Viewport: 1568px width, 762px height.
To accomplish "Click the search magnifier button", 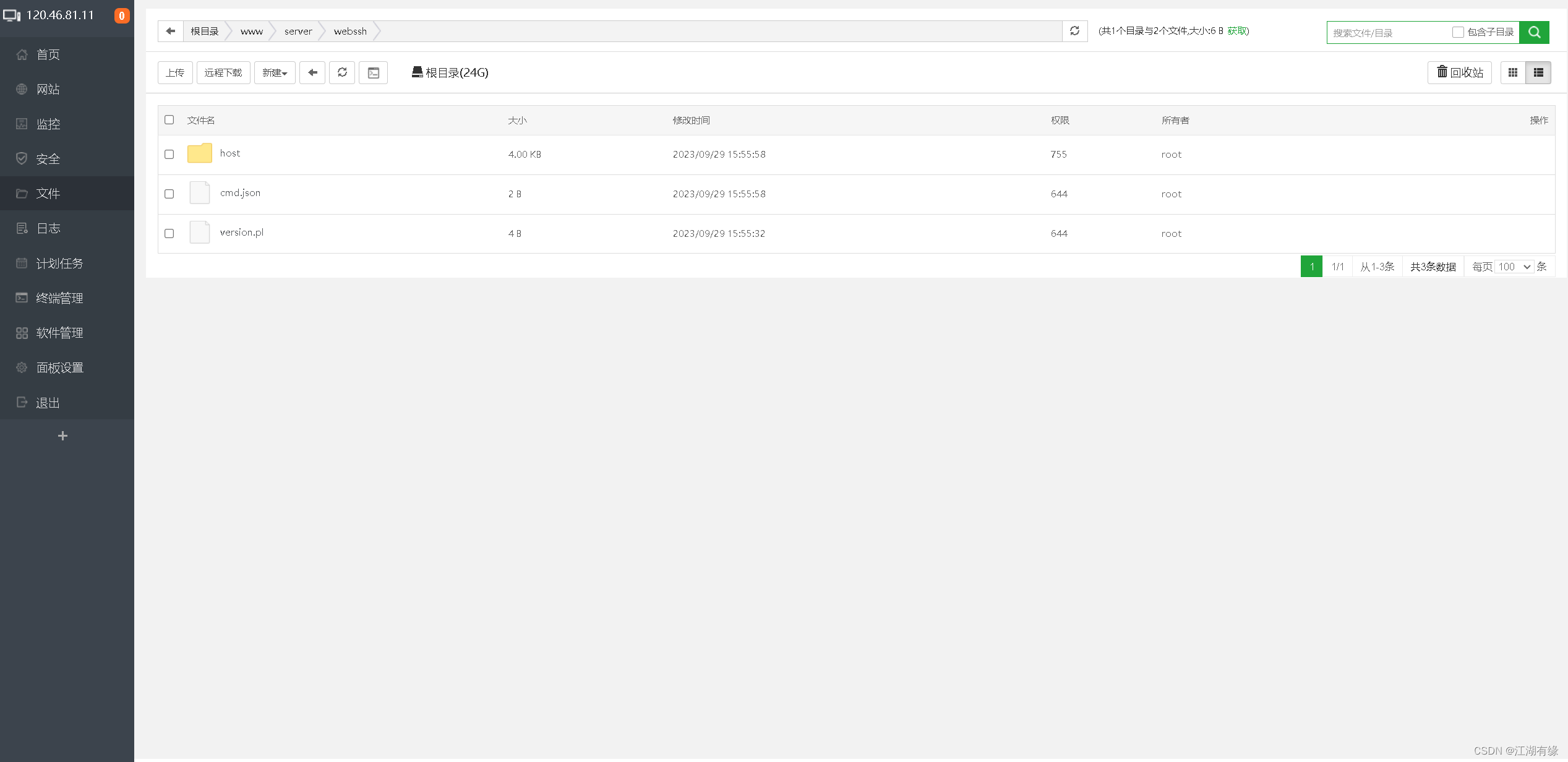I will click(x=1534, y=32).
